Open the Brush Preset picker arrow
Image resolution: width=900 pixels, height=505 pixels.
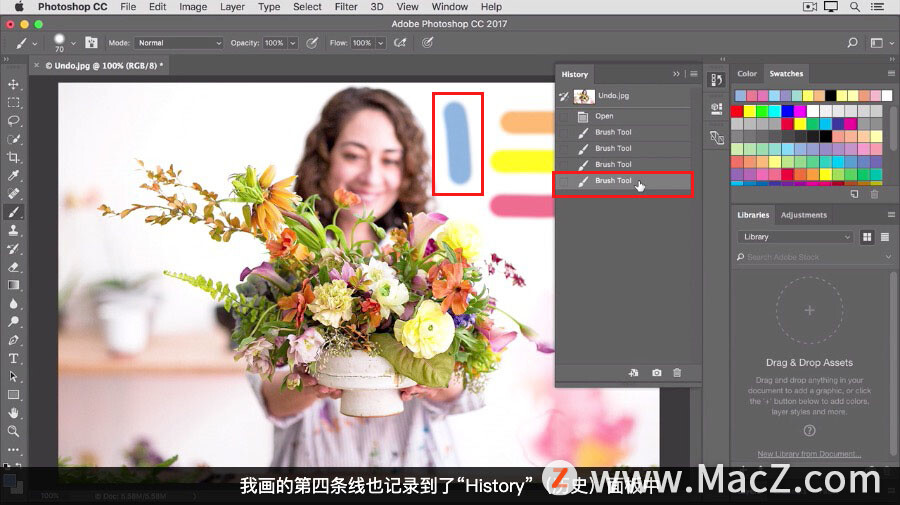point(73,43)
